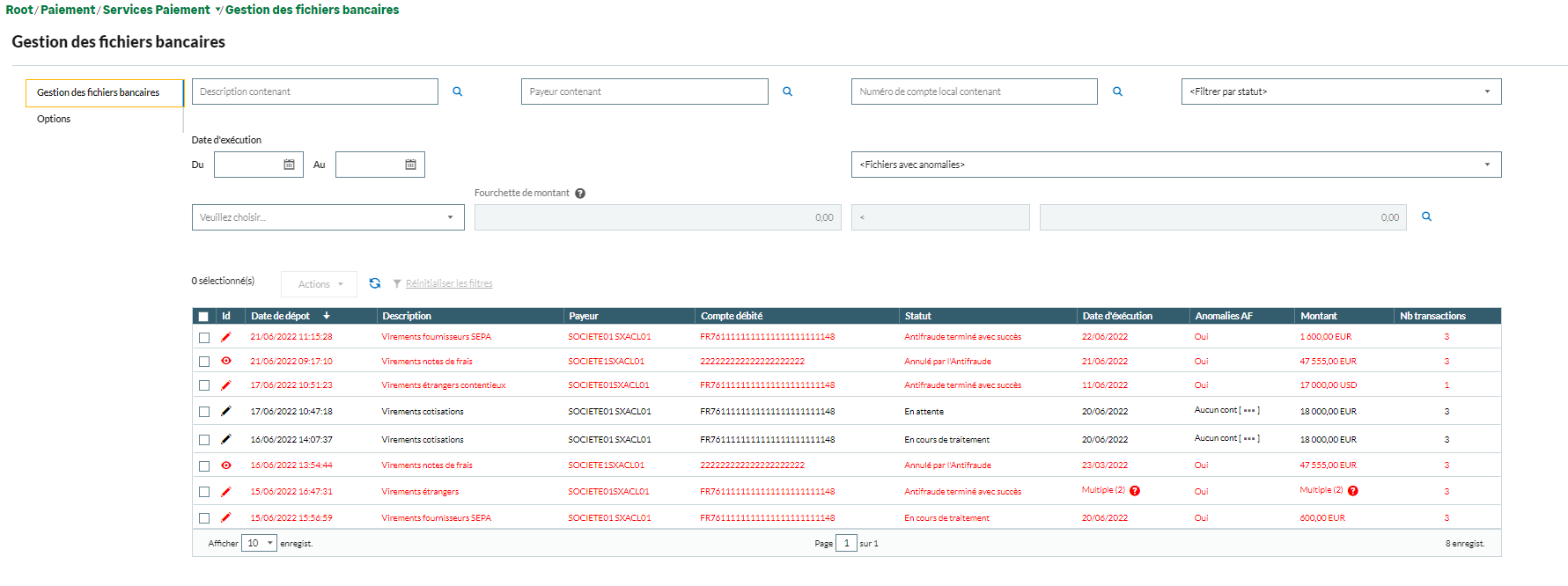Select the checkbox for 17/06/2022 10:47:18 row
This screenshot has width=1568, height=586.
click(204, 412)
